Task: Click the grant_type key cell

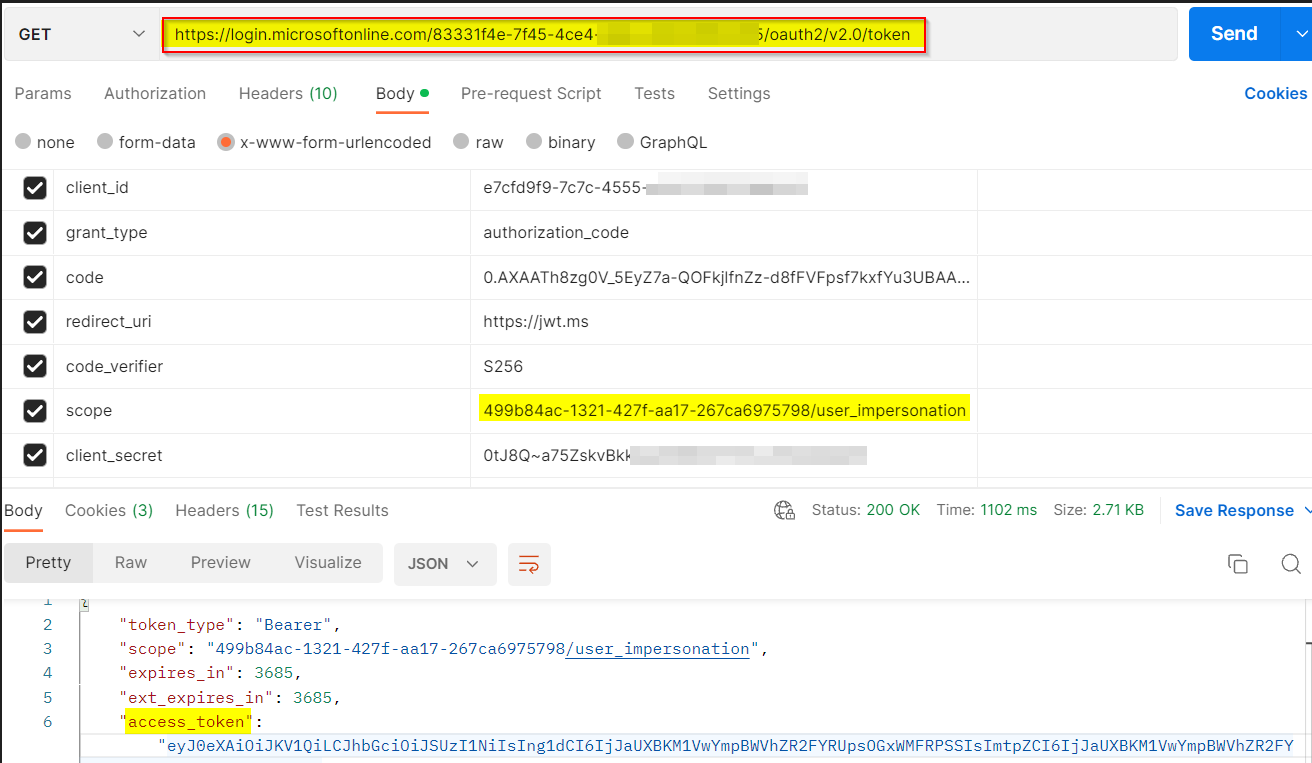Action: tap(262, 233)
